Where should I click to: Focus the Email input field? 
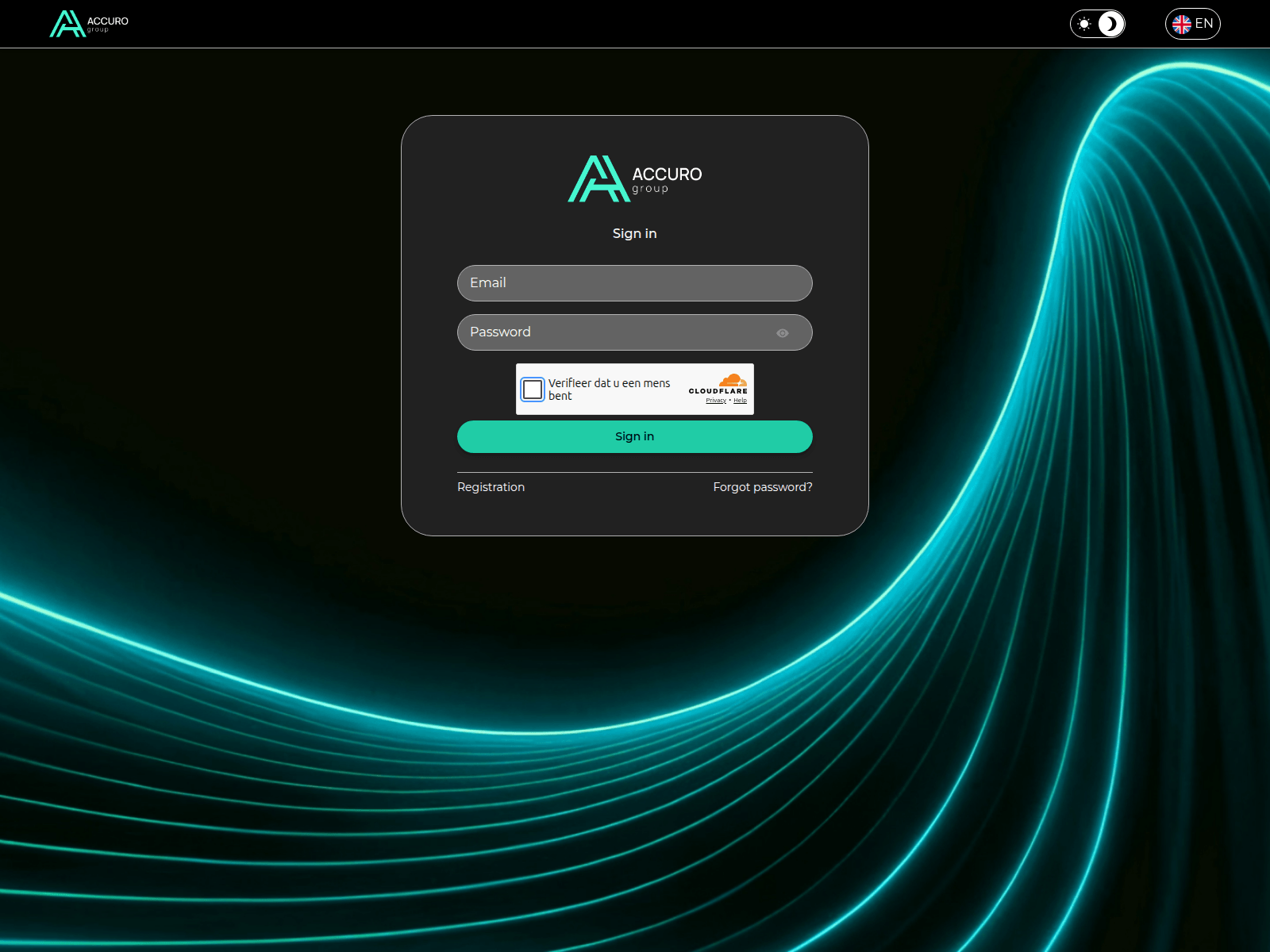tap(634, 283)
